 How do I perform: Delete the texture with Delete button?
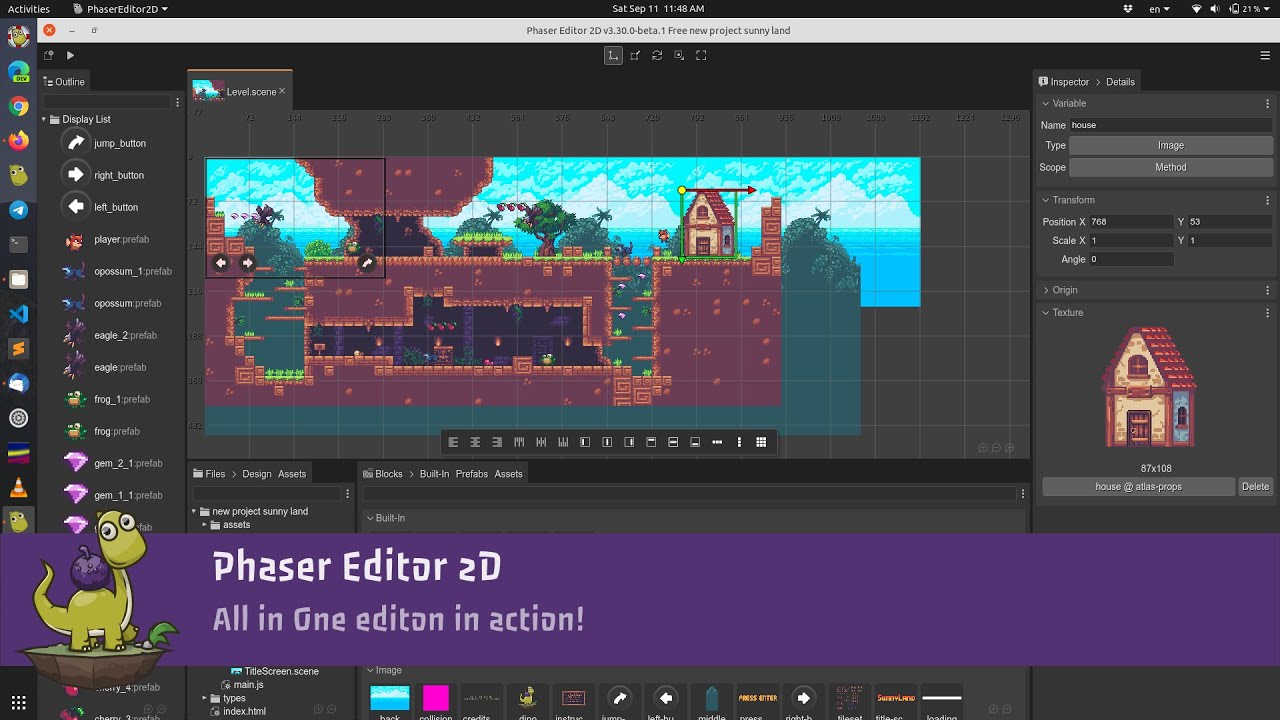1255,487
